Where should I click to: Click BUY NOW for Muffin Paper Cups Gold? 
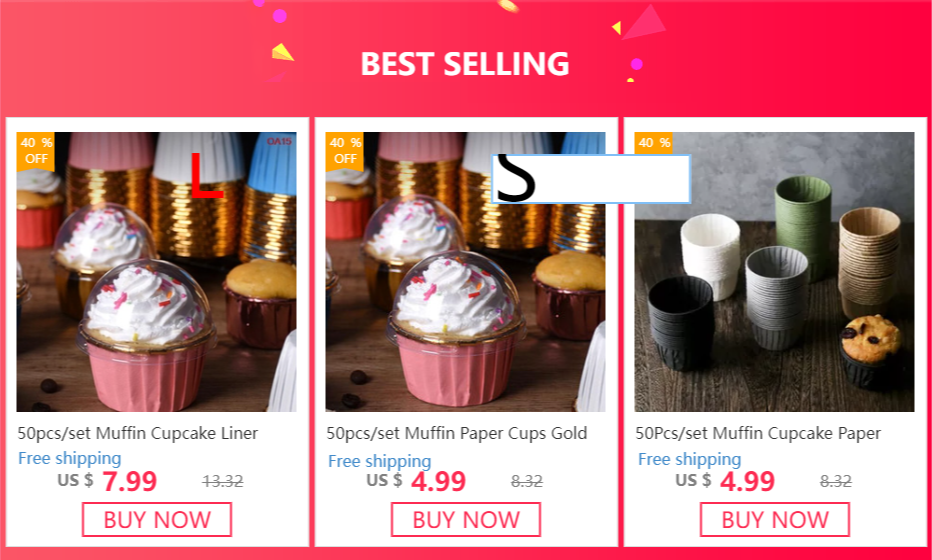466,520
